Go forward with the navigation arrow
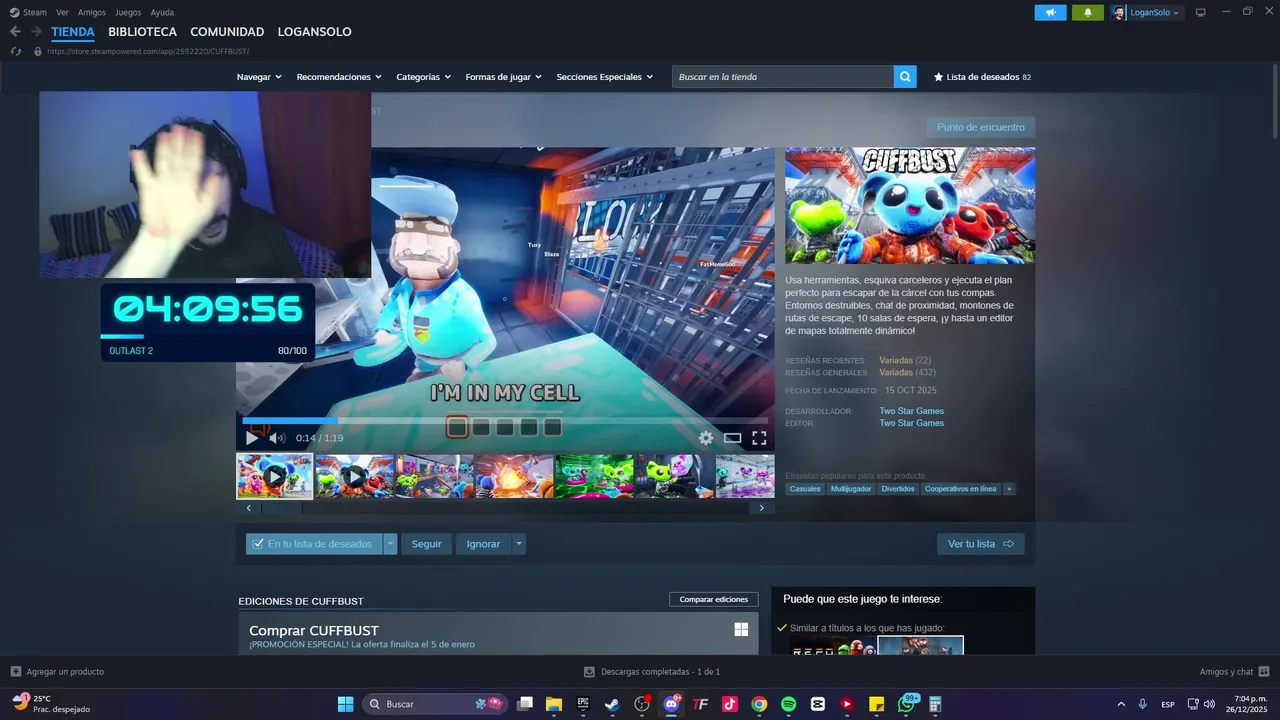This screenshot has height=720, width=1280. (x=36, y=32)
